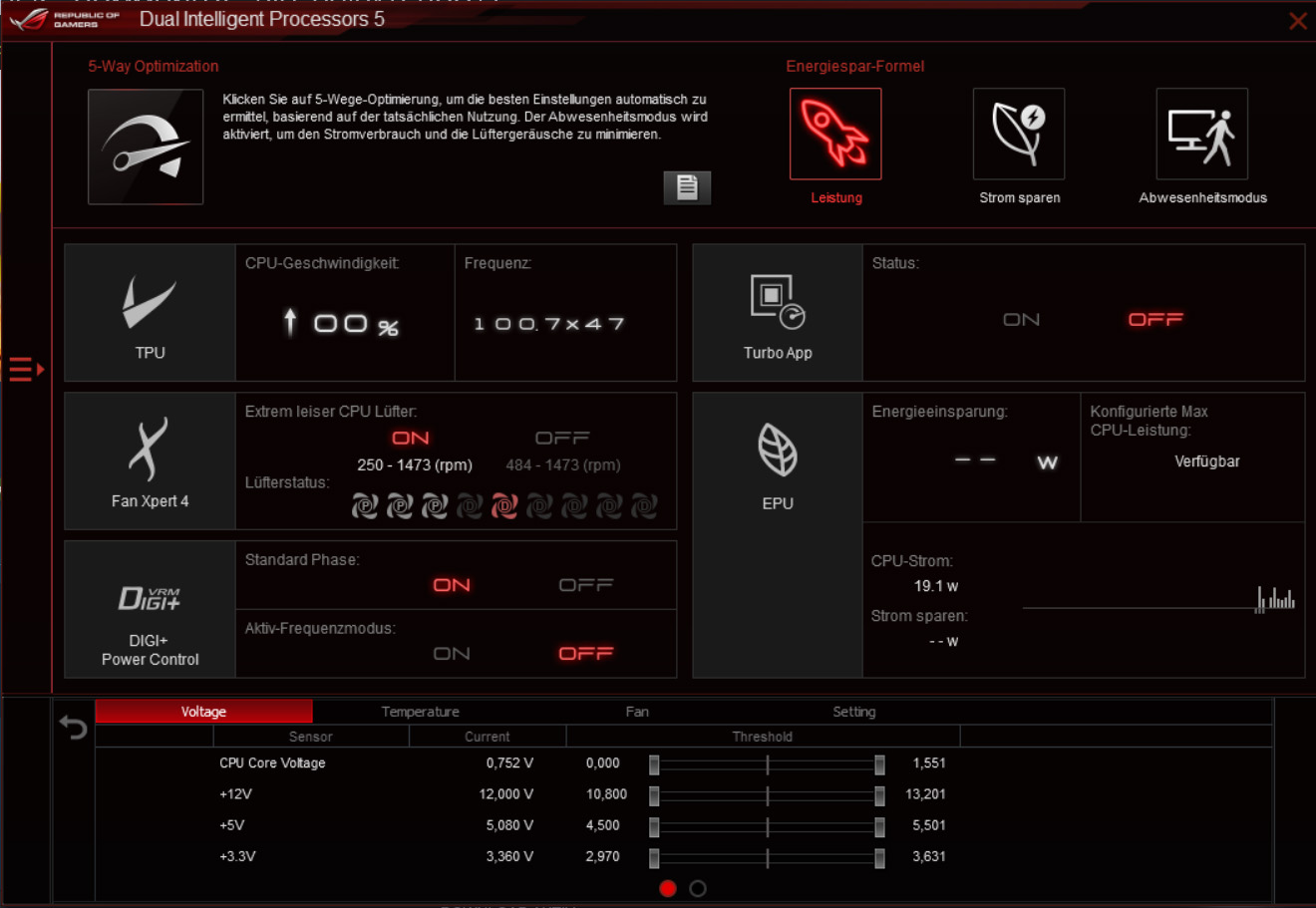The image size is (1316, 908).
Task: Click the 250 - 1473 (rpm) range
Action: [x=415, y=464]
